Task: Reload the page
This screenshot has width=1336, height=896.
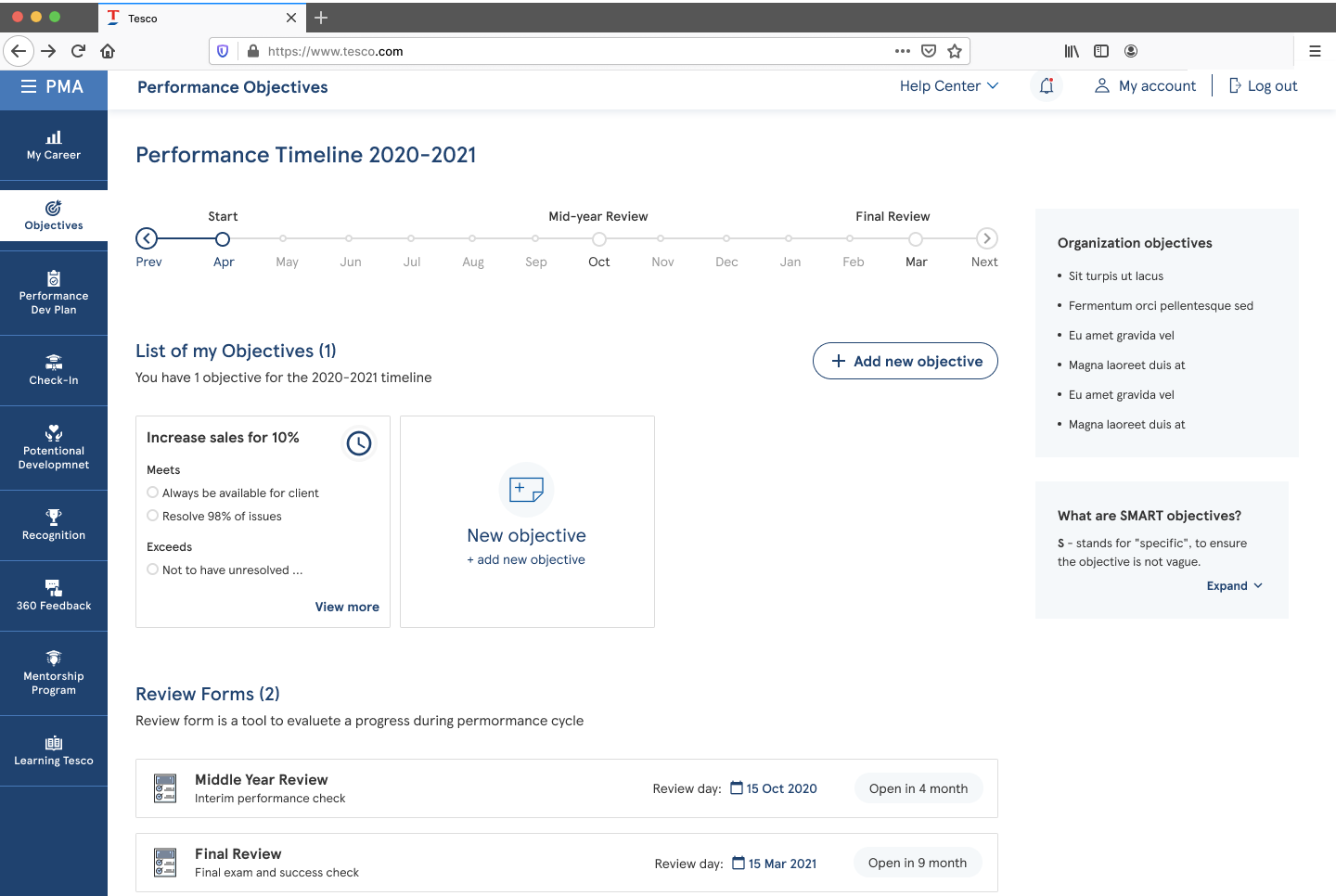Action: [x=78, y=51]
